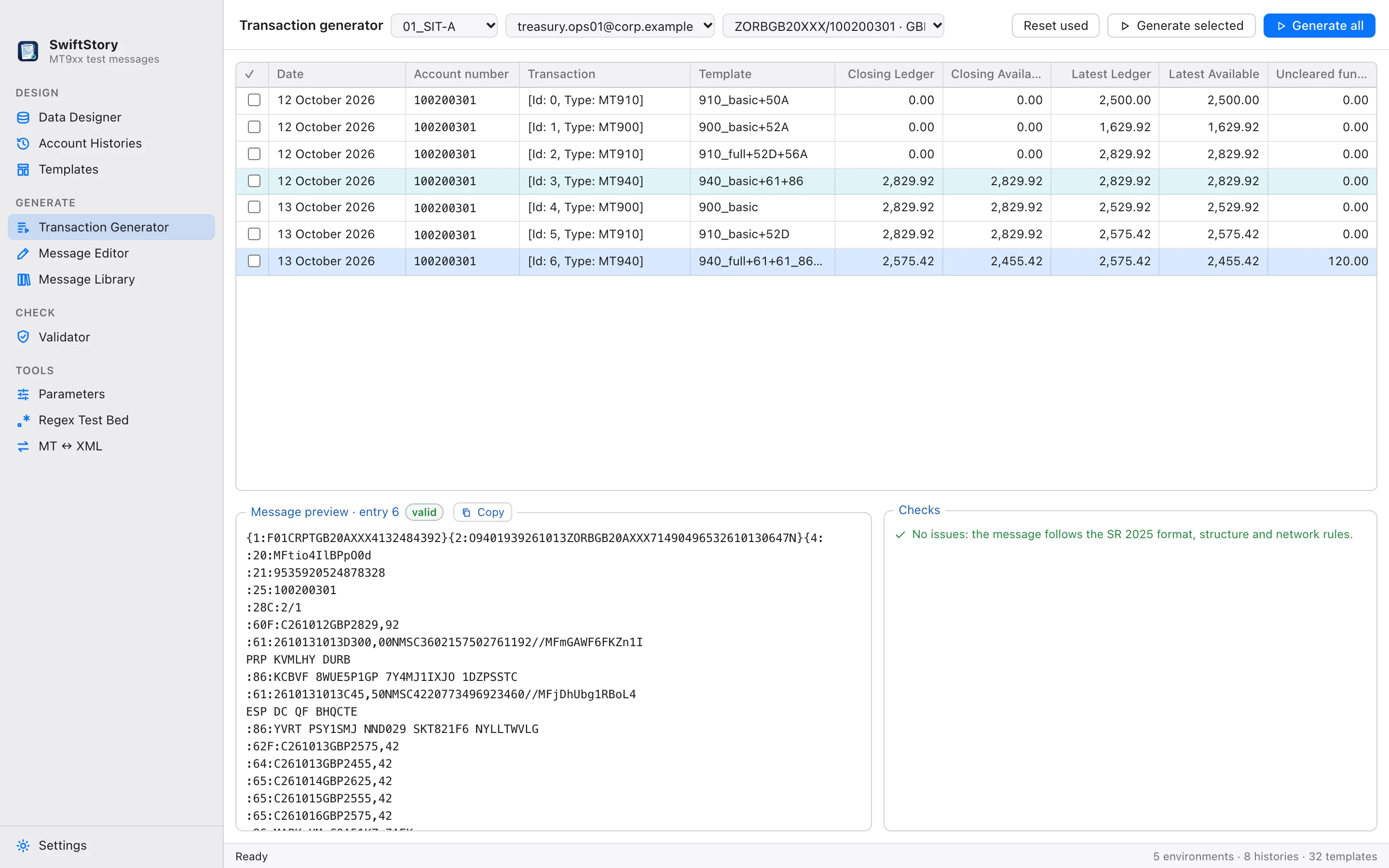Screen dimensions: 1389x868
Task: Go to Message Library page
Action: click(x=111, y=280)
